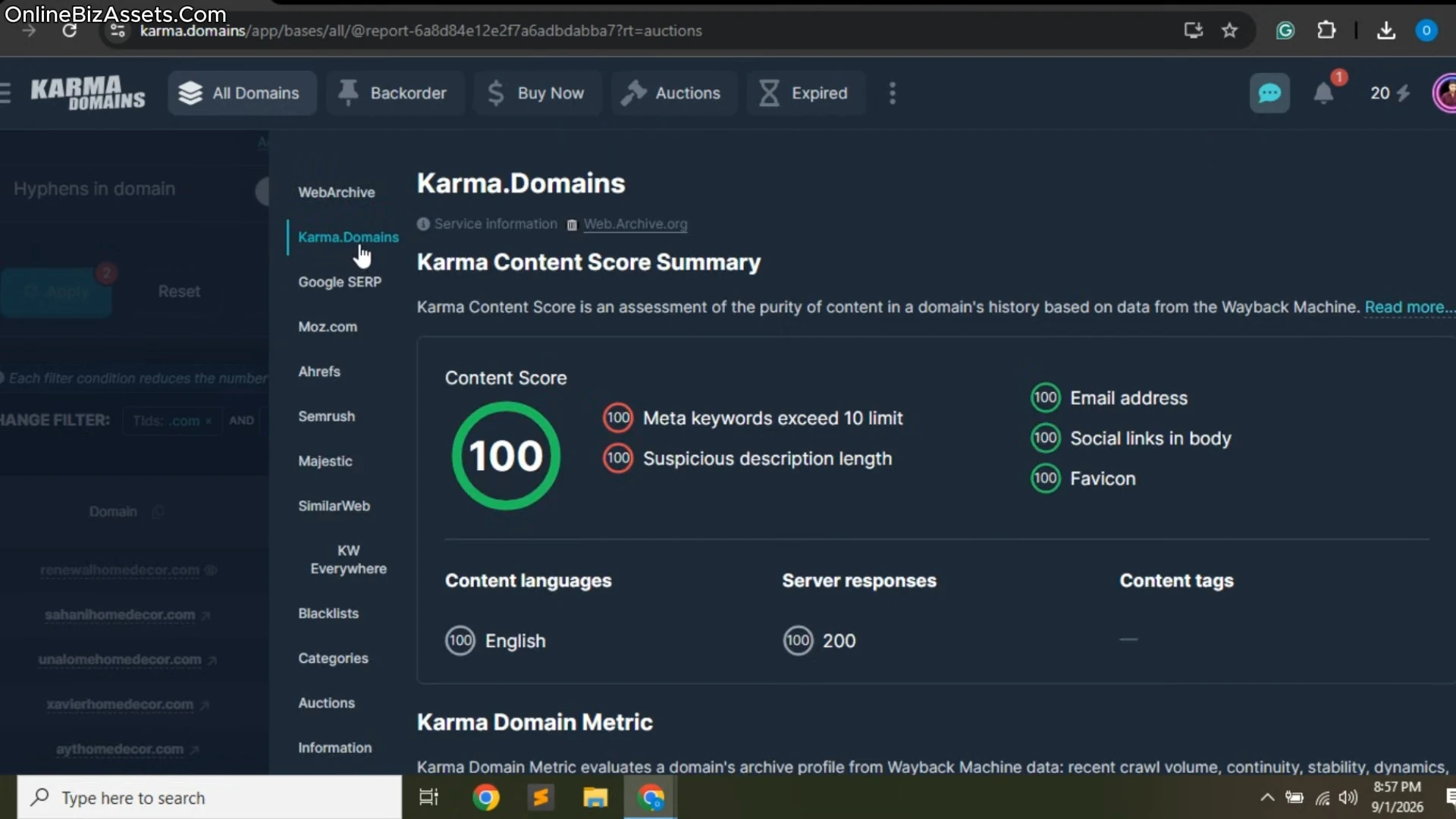Viewport: 1456px width, 819px height.
Task: Select WebArchive in the report sidebar
Action: click(x=337, y=193)
